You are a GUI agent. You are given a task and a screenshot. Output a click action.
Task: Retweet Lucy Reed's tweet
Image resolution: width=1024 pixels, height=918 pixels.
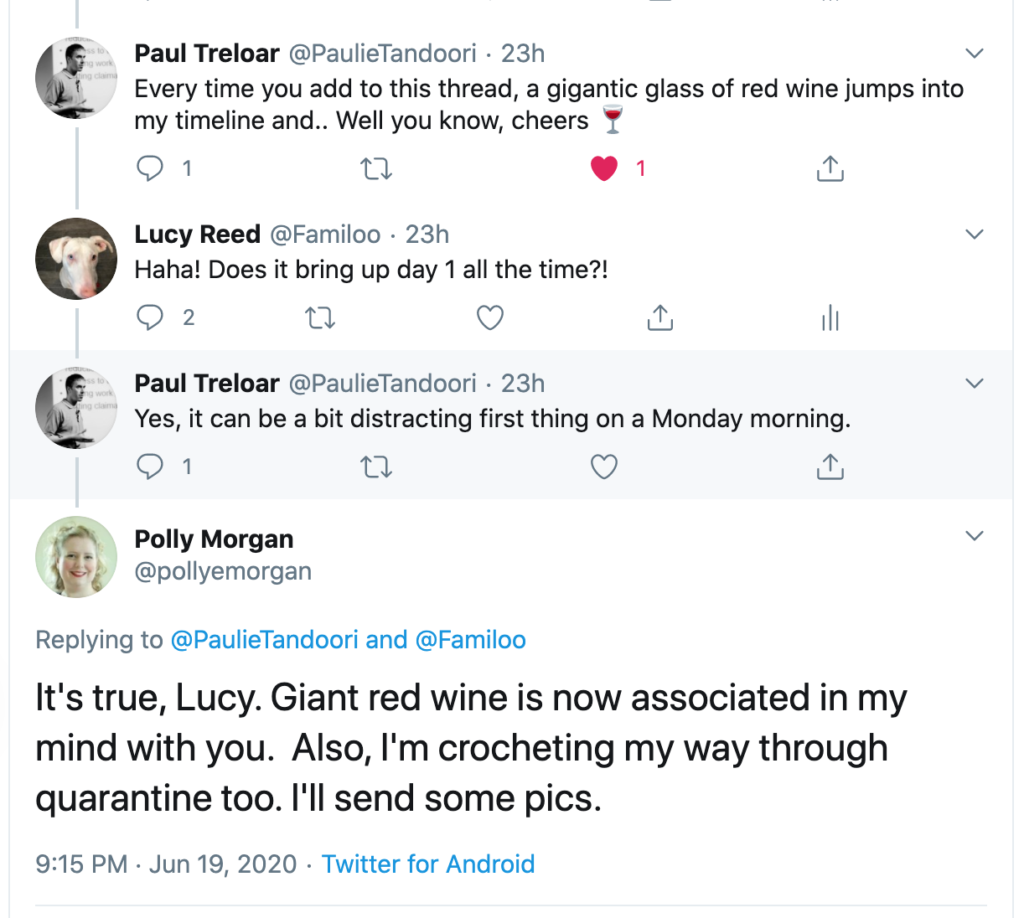[x=319, y=318]
